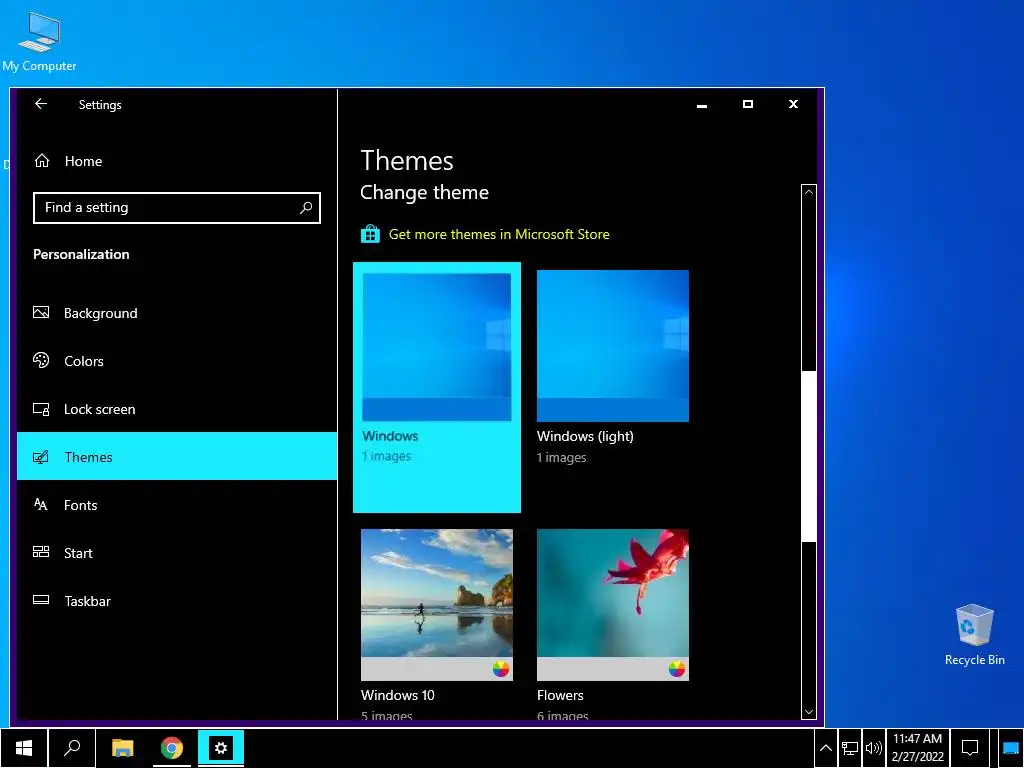Click the scrollbar up arrow
Image resolution: width=1024 pixels, height=768 pixels.
pyautogui.click(x=808, y=192)
